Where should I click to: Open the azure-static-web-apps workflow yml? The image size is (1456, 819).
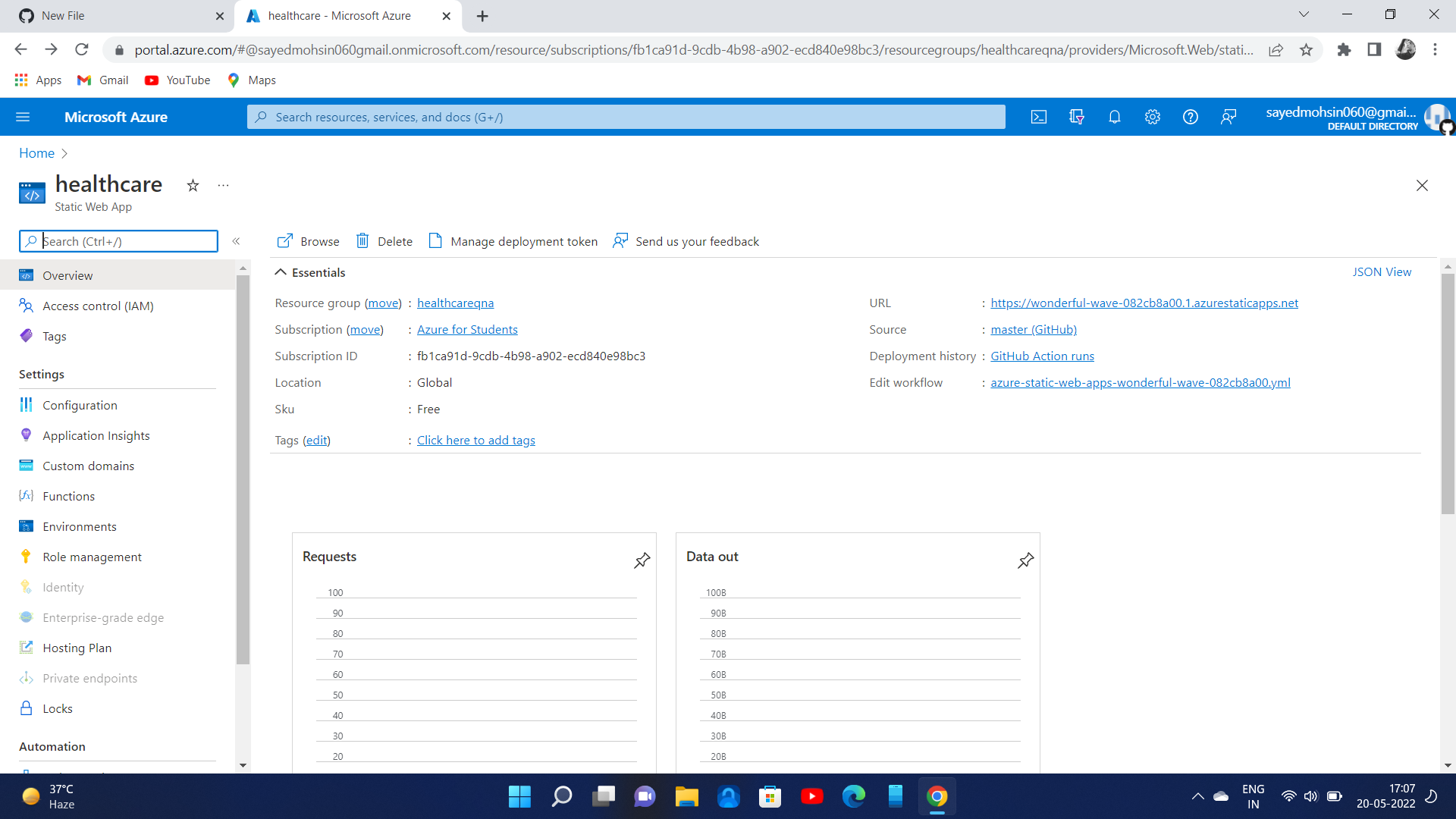pos(1140,382)
